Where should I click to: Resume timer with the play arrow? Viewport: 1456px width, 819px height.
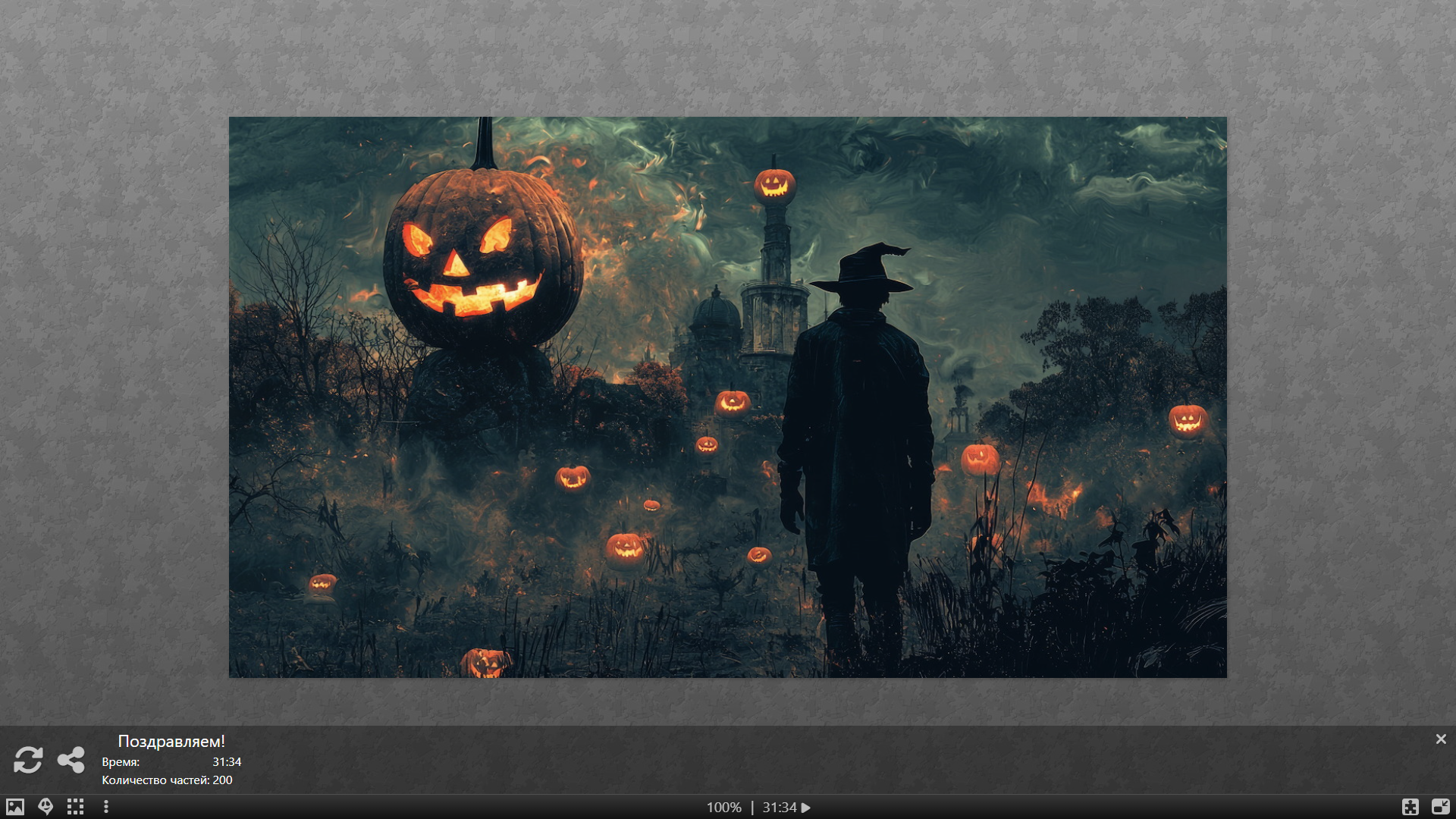click(x=806, y=808)
